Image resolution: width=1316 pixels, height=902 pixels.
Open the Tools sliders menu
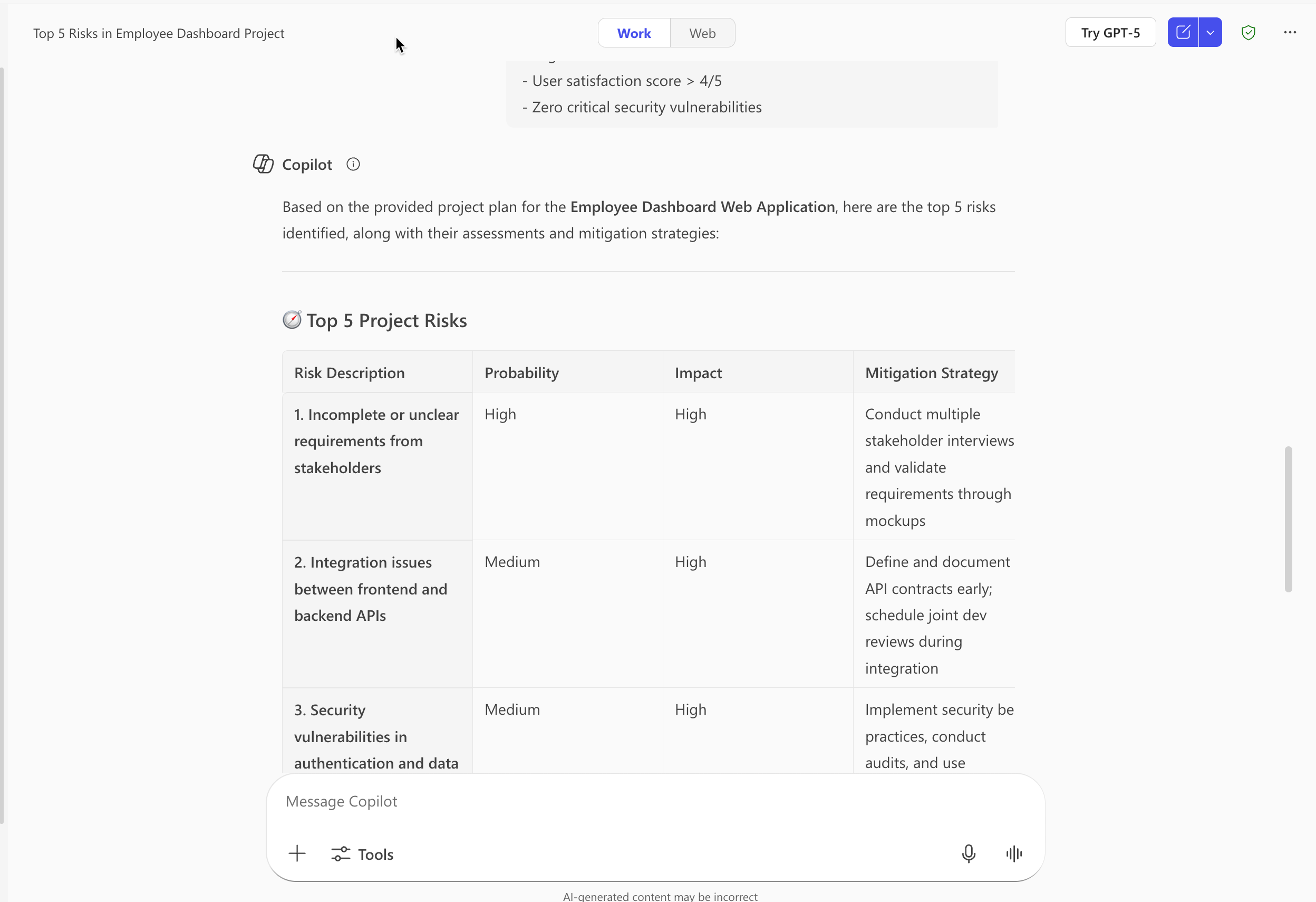tap(362, 854)
